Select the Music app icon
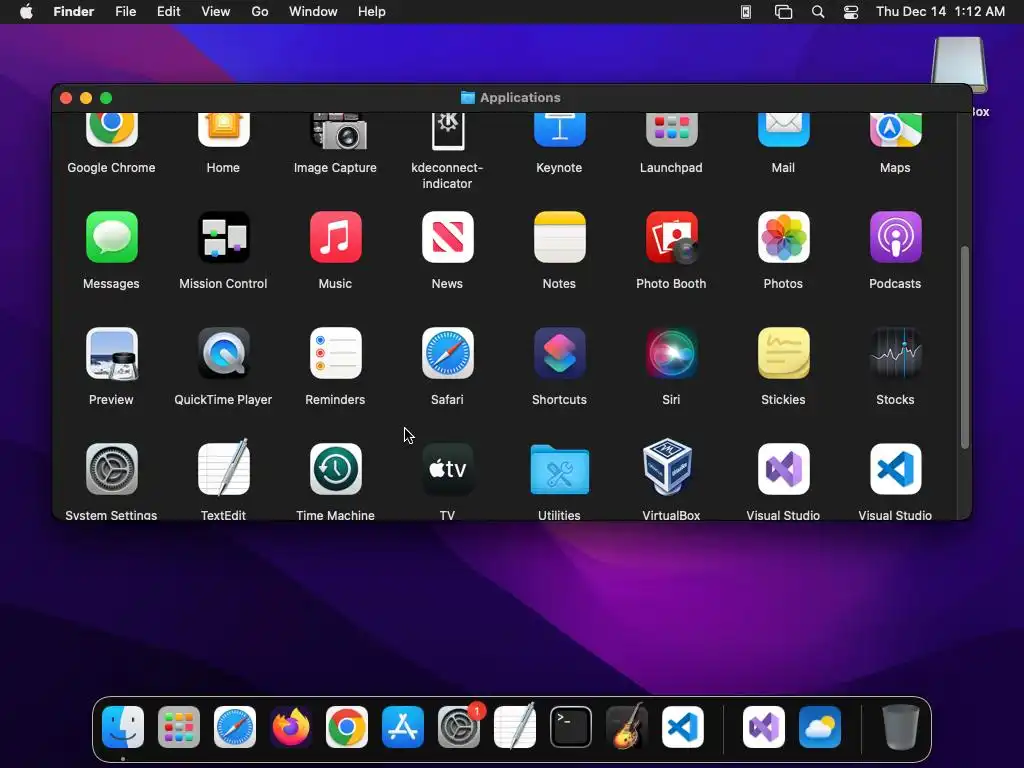The height and width of the screenshot is (768, 1024). coord(336,237)
